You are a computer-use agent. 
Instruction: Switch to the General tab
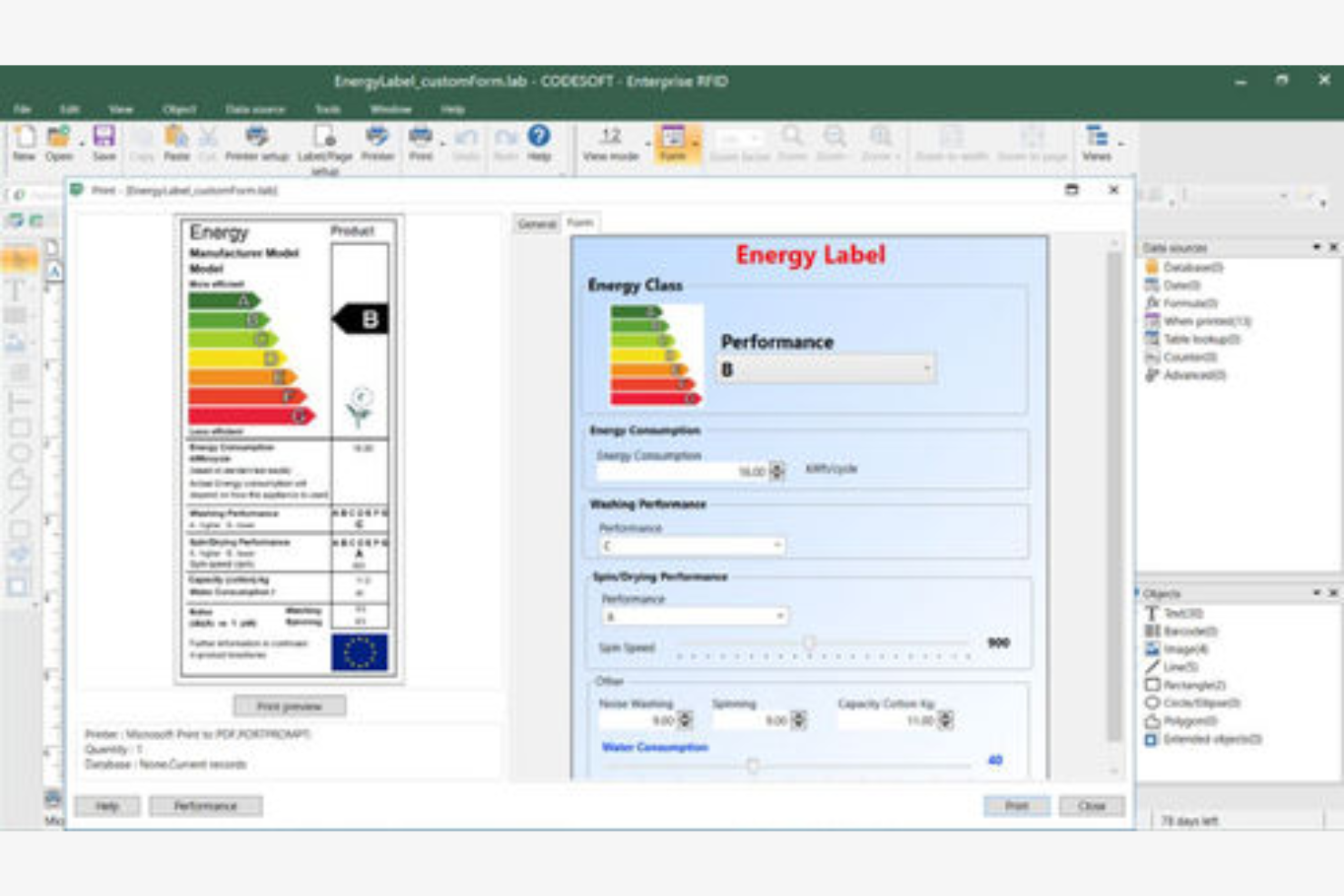[537, 223]
